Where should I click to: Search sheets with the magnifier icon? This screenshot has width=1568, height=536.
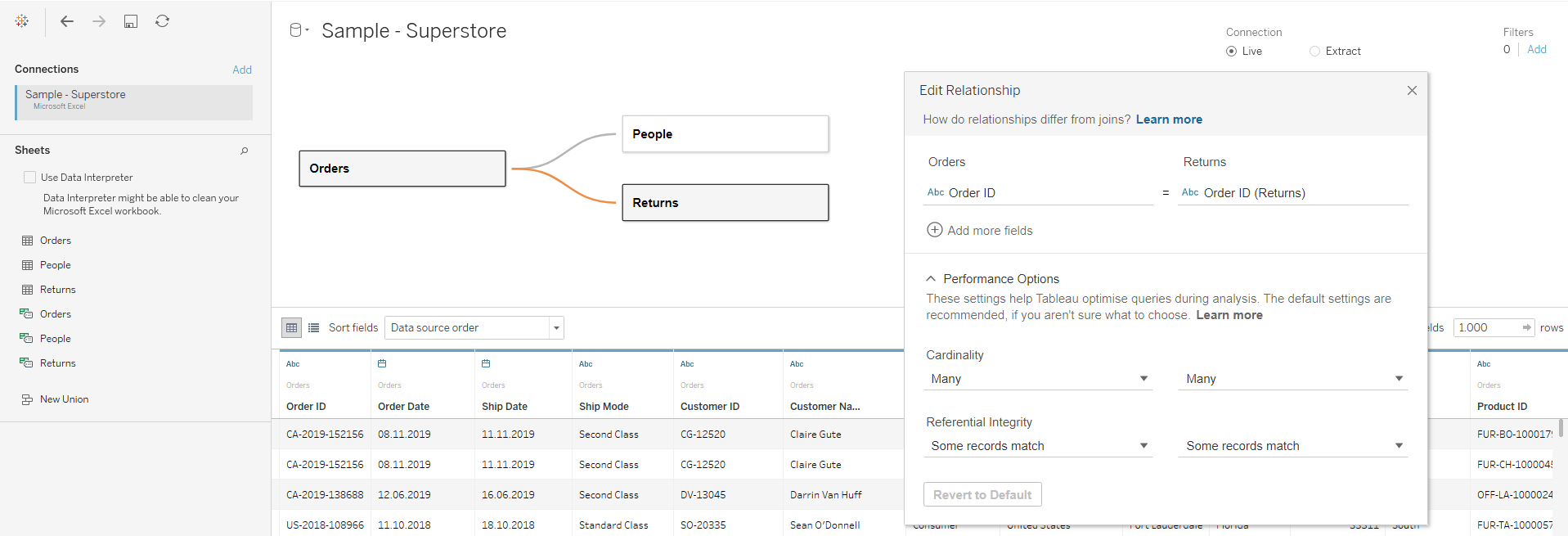244,151
